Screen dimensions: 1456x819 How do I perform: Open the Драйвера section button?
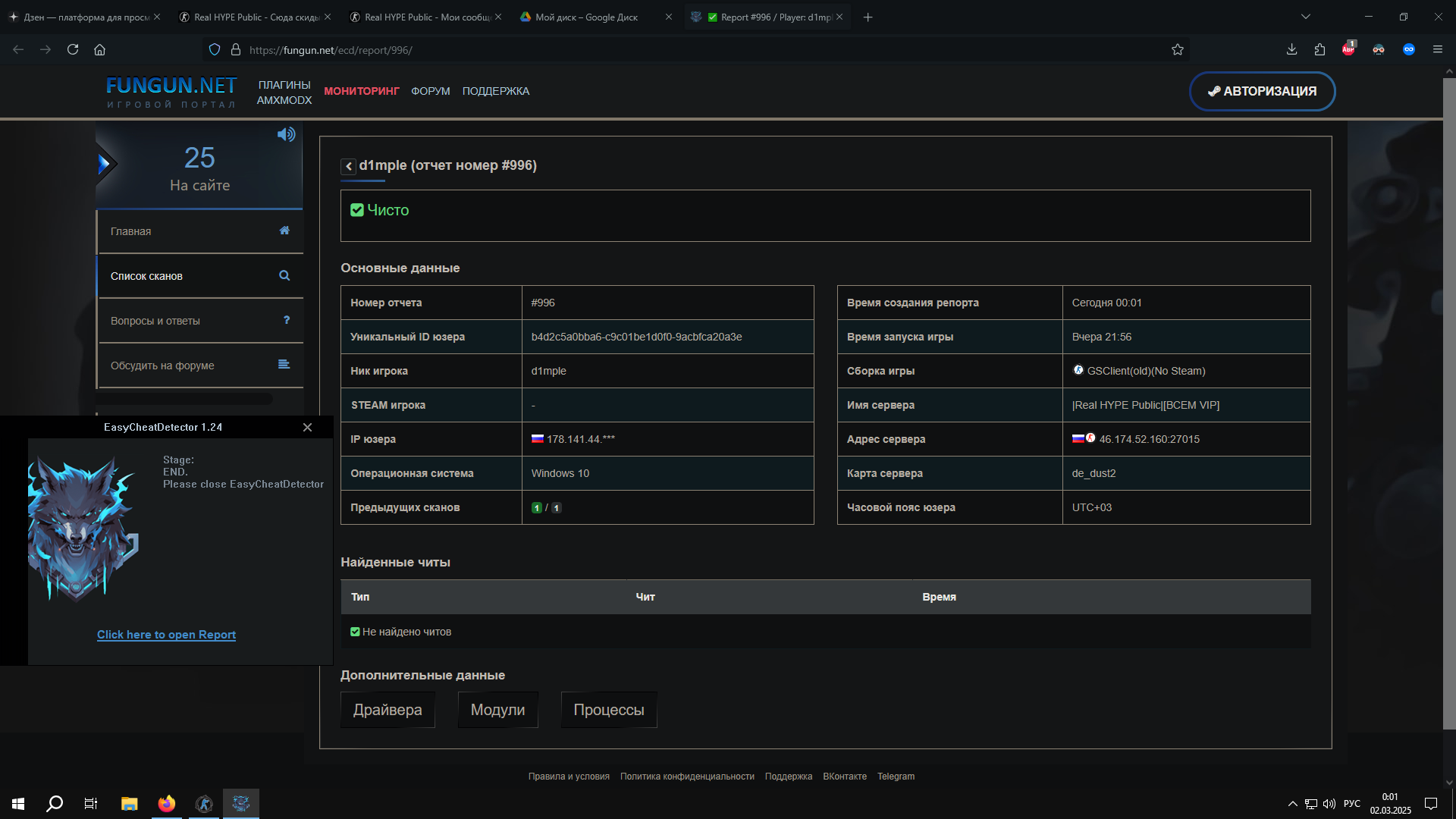(x=388, y=710)
